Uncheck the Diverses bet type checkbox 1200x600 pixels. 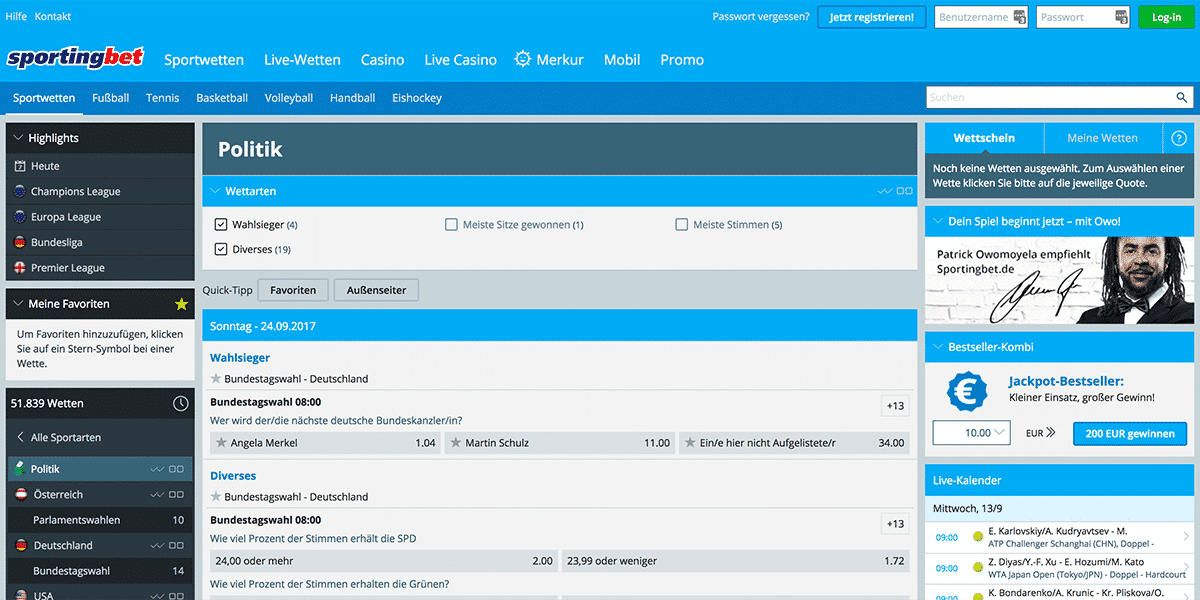221,249
